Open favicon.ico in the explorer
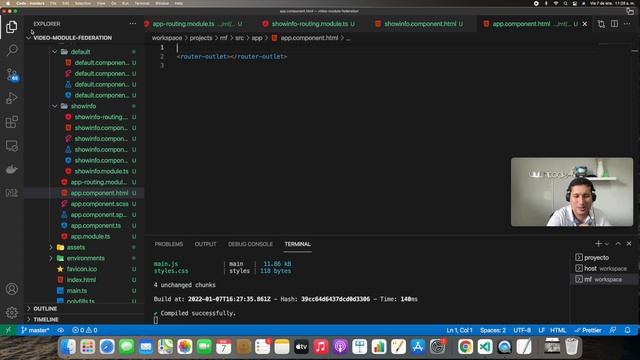This screenshot has width=640, height=360. point(82,269)
